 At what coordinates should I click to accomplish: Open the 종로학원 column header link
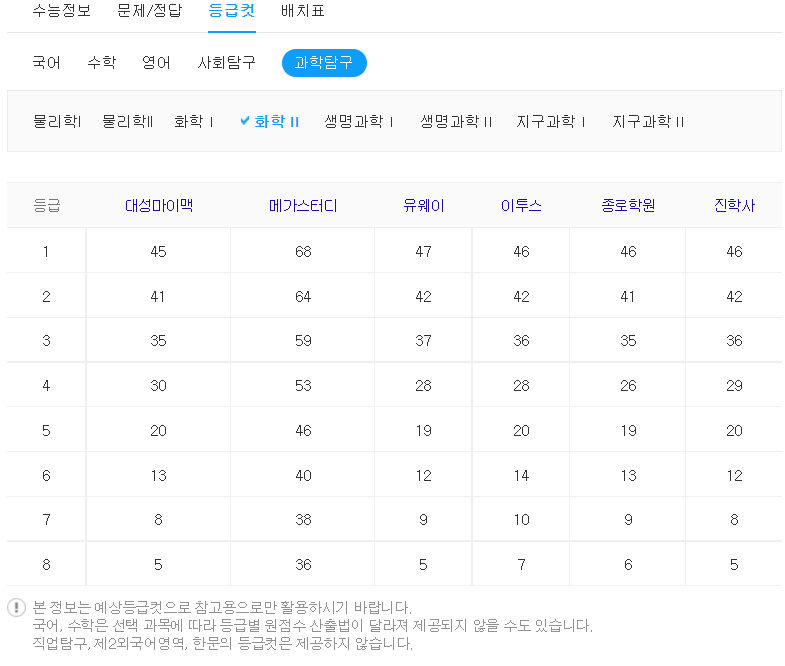[628, 205]
